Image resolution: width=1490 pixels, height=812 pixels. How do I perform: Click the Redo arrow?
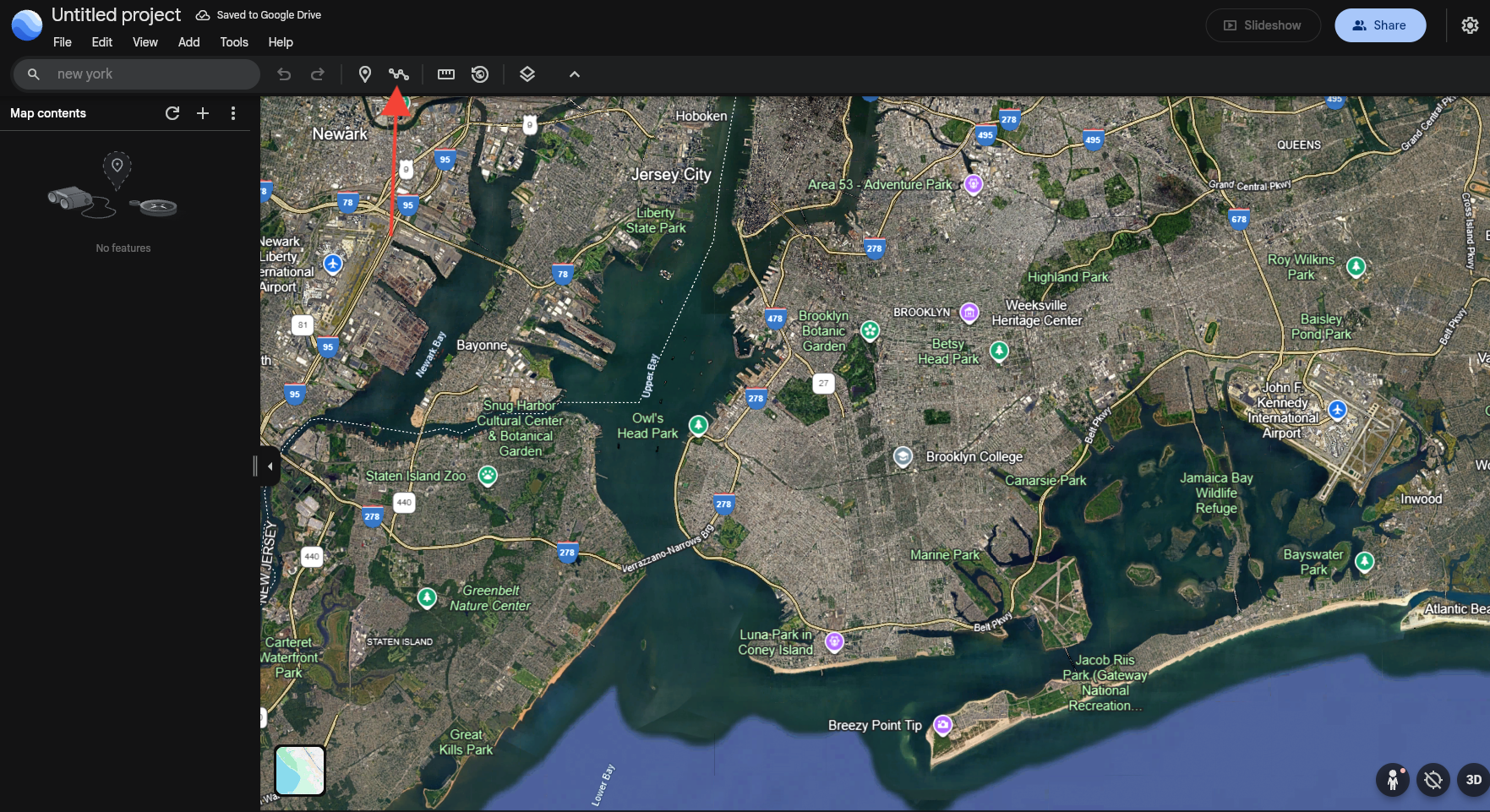318,74
